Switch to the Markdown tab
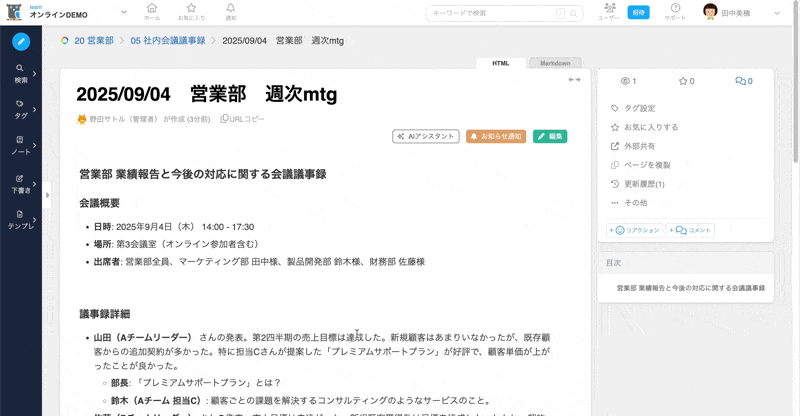Screen dimensions: 800x416 click(555, 63)
